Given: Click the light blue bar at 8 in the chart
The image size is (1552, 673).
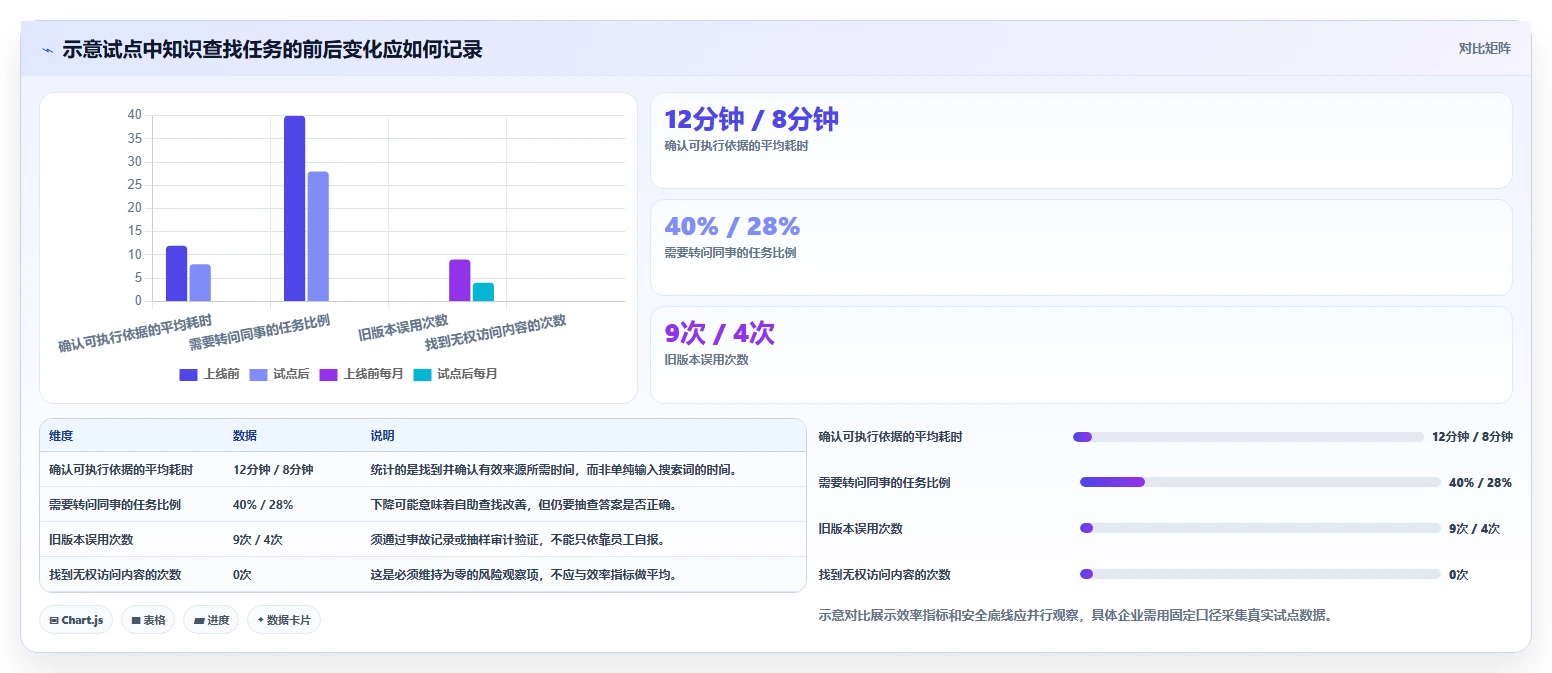Looking at the screenshot, I should [200, 283].
